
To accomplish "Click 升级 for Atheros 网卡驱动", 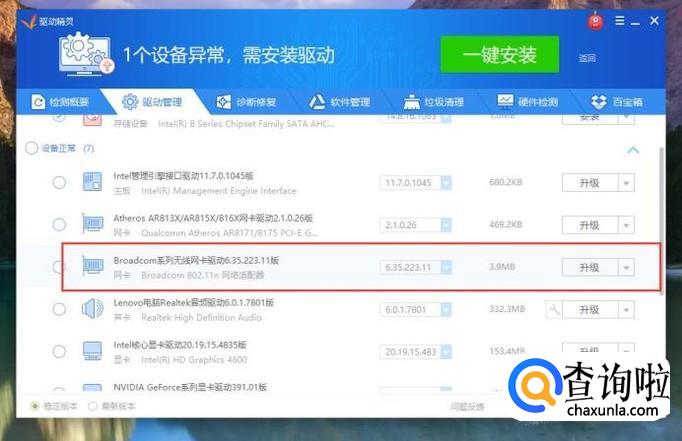I will (x=590, y=225).
